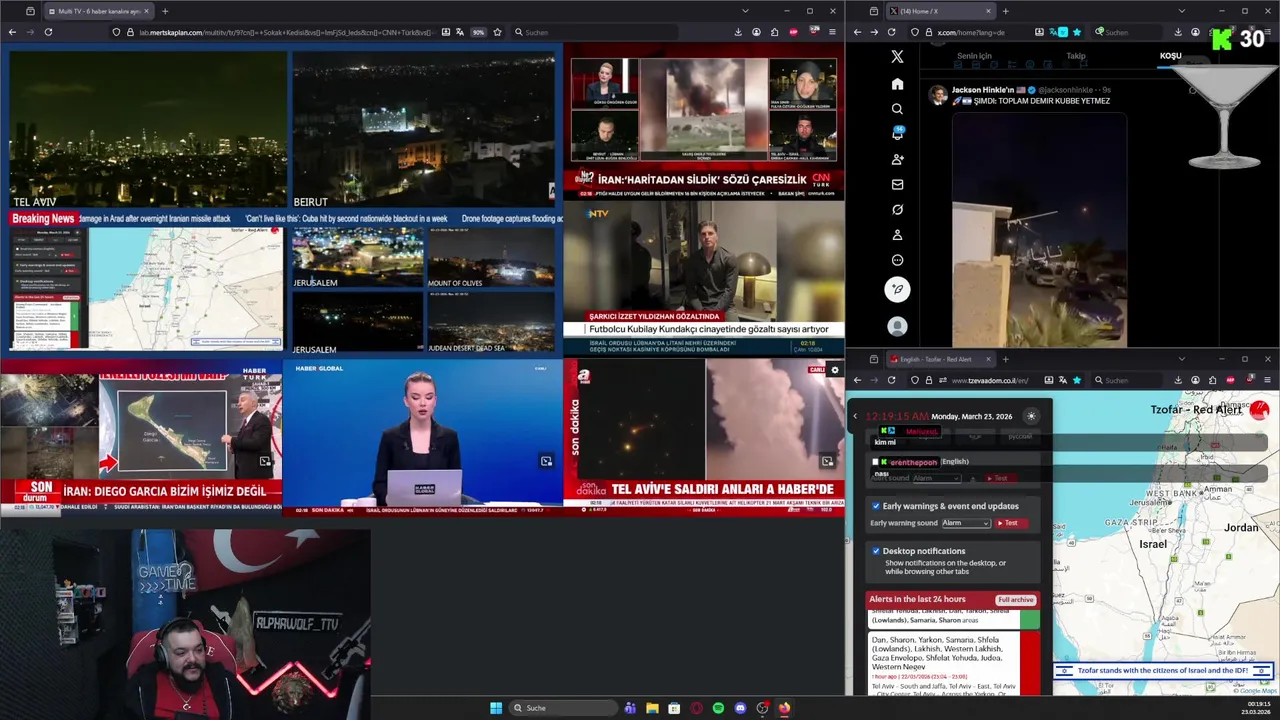Open the X search icon in sidebar

897,109
